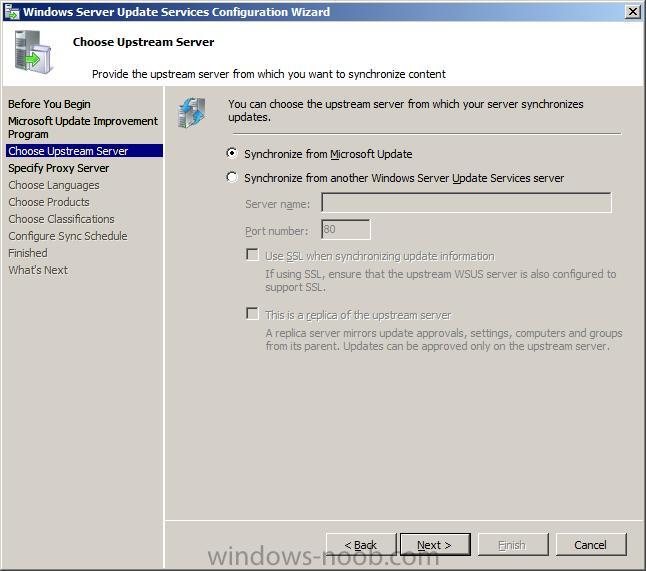This screenshot has width=646, height=571.
Task: Click the server header icon
Action: click(x=33, y=53)
